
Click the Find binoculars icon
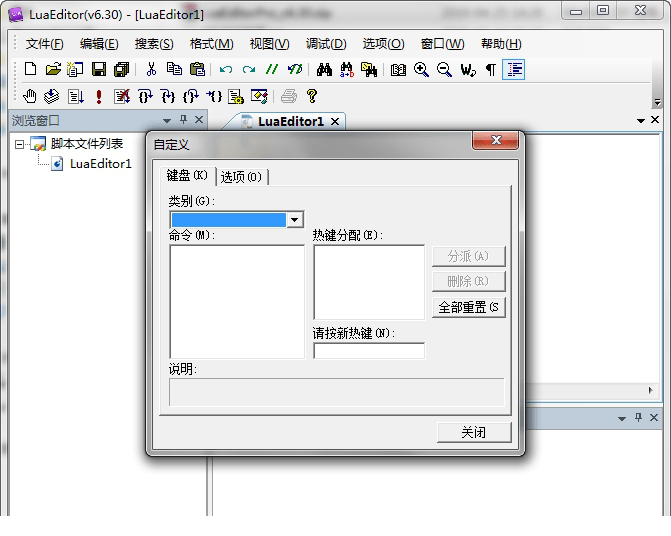[324, 69]
